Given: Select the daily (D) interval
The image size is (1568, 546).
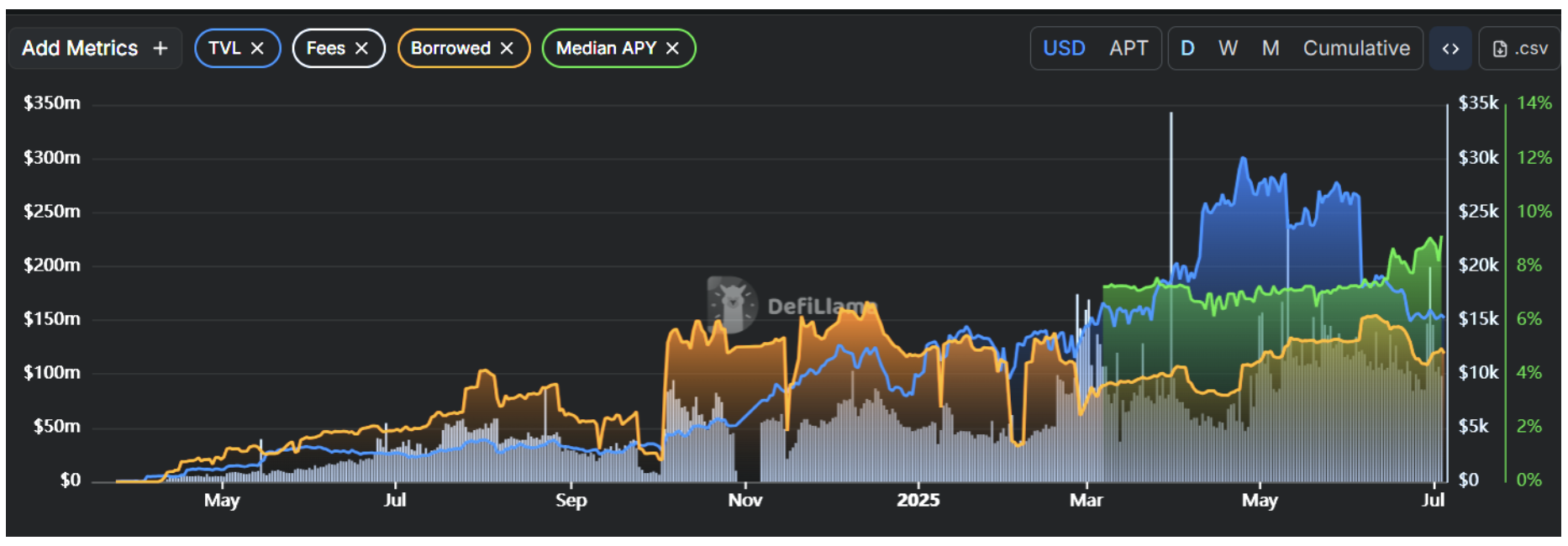Looking at the screenshot, I should pos(1187,49).
